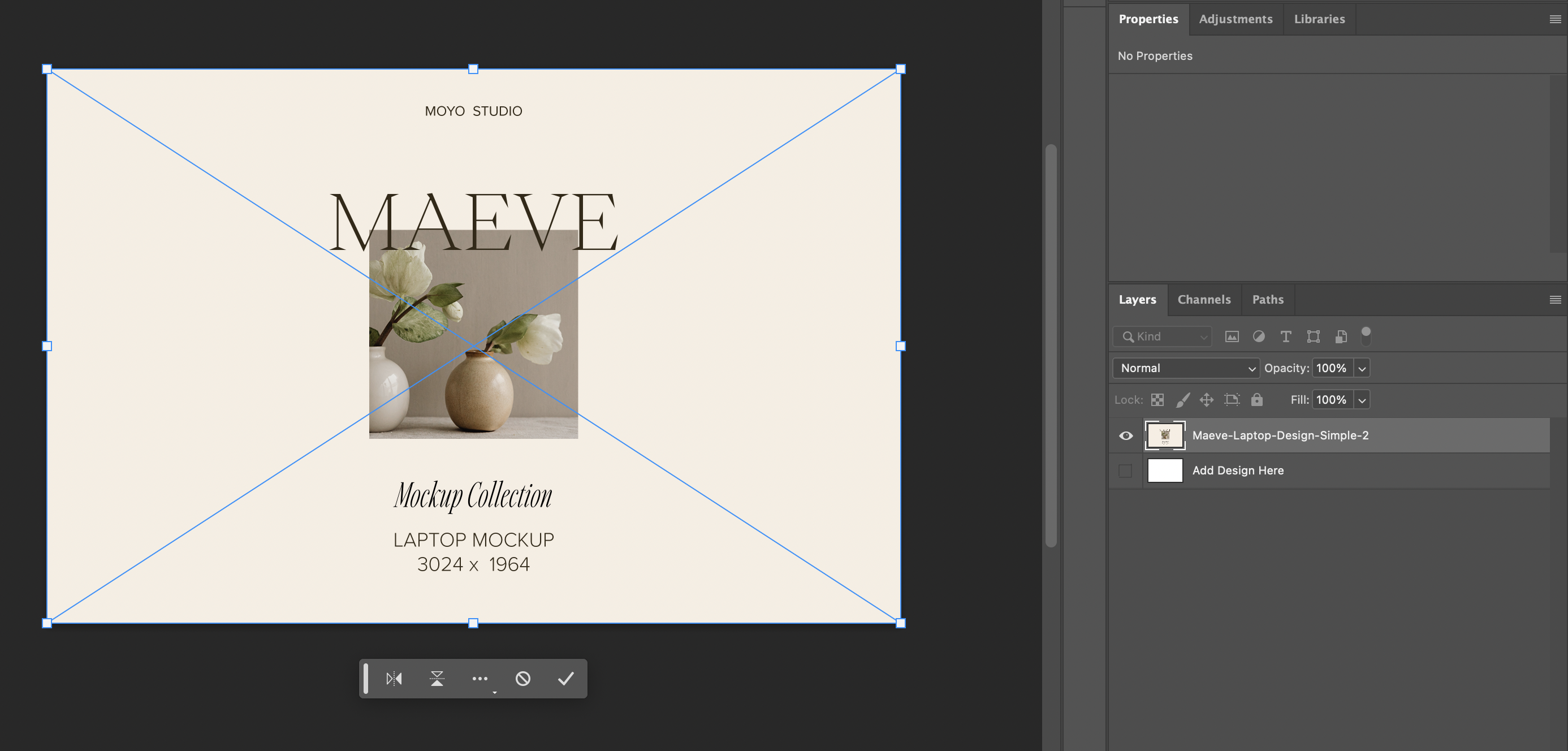Lock transparent pixels checkerboard icon
Screen dimensions: 1568x751
1157,400
